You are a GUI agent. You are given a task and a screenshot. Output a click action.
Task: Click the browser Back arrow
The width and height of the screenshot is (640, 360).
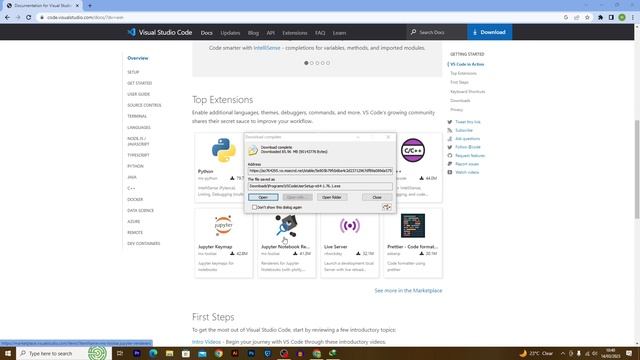coord(7,17)
